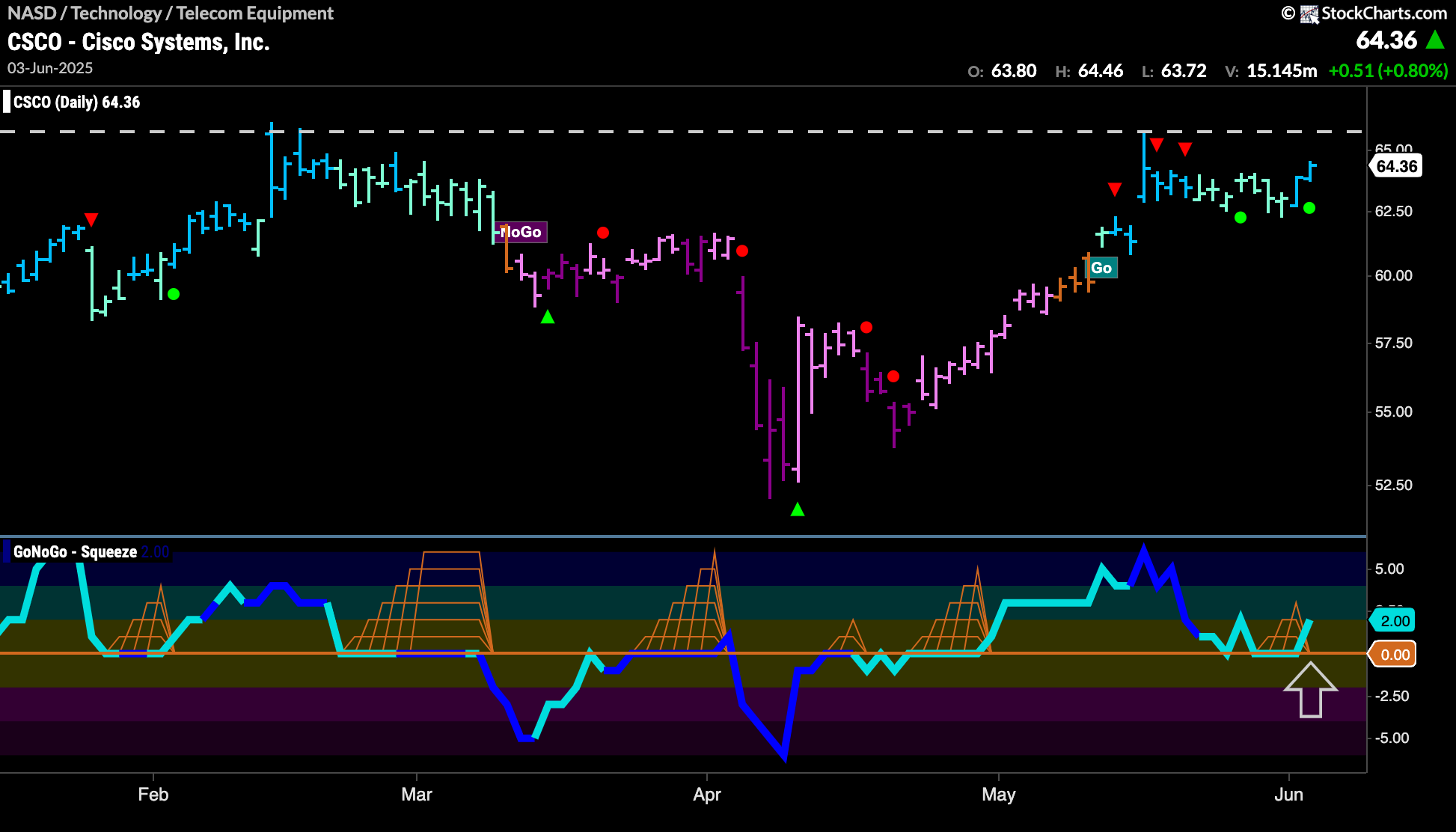The width and height of the screenshot is (1456, 832).
Task: Click the GoNoGo Squeeze legend marker
Action: click(x=7, y=552)
